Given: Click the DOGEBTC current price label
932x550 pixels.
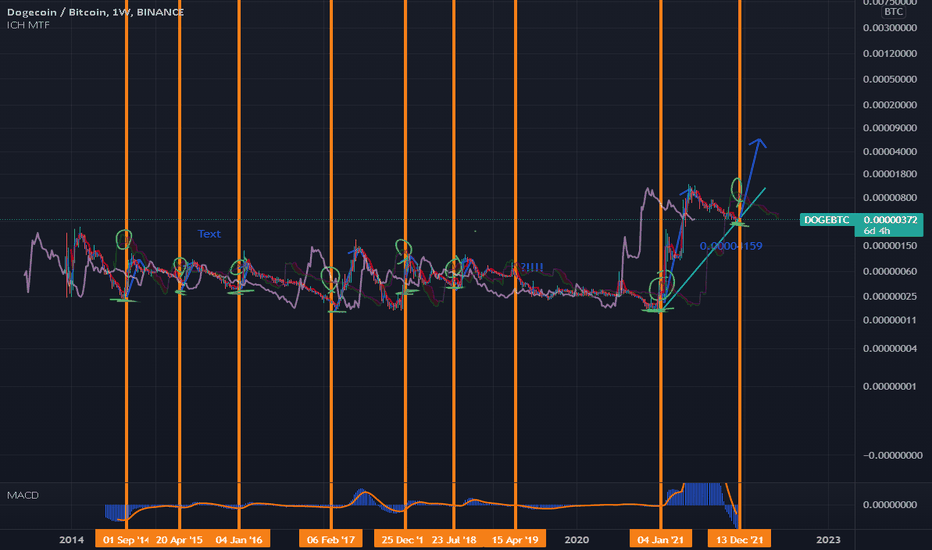Looking at the screenshot, I should click(x=861, y=220).
